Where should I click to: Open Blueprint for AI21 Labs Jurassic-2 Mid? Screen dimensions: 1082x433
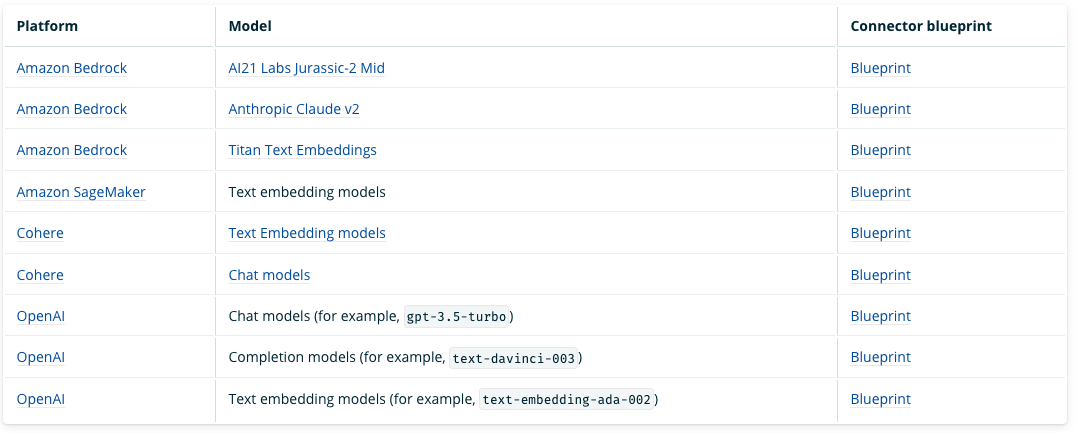click(880, 68)
